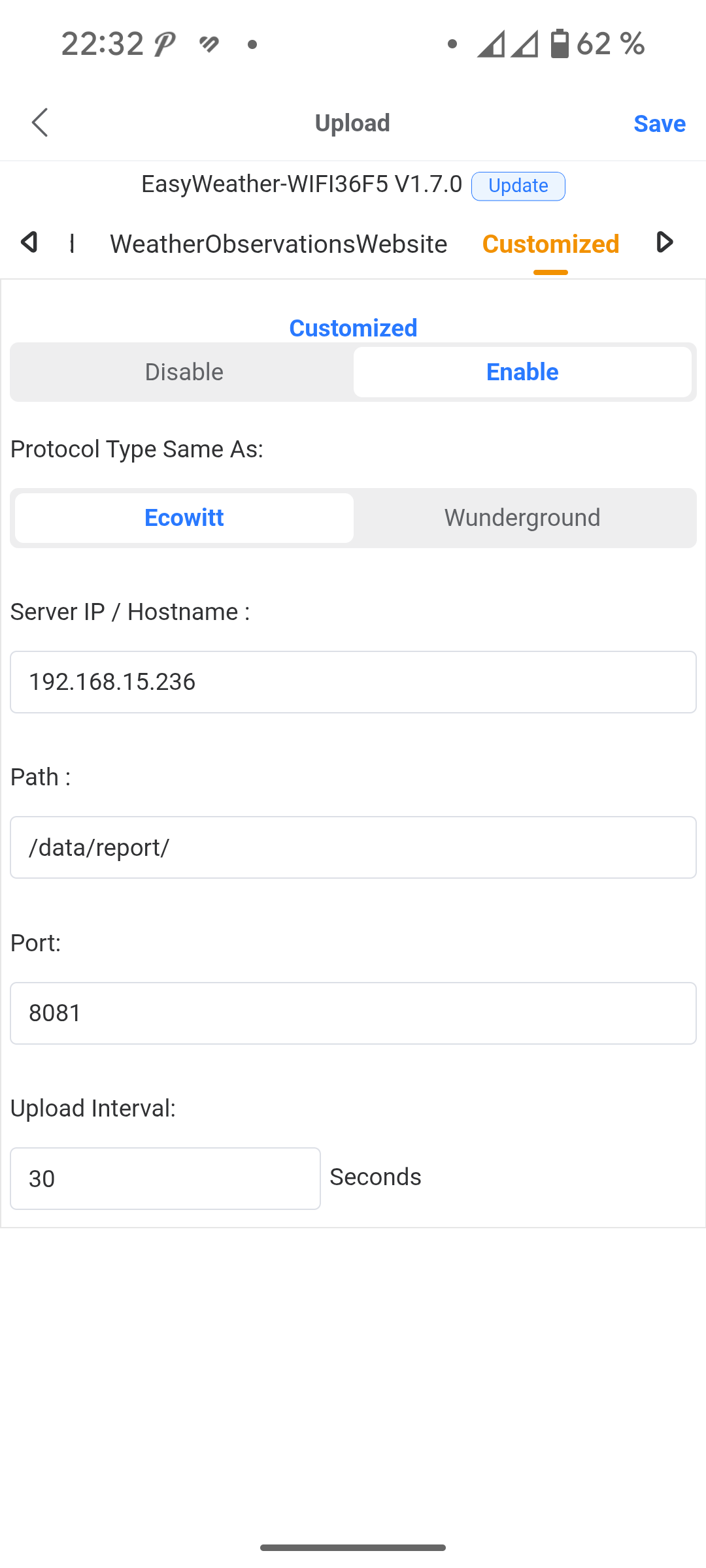This screenshot has height=1568, width=706.
Task: Tap the right tab scroll arrow
Action: [664, 242]
